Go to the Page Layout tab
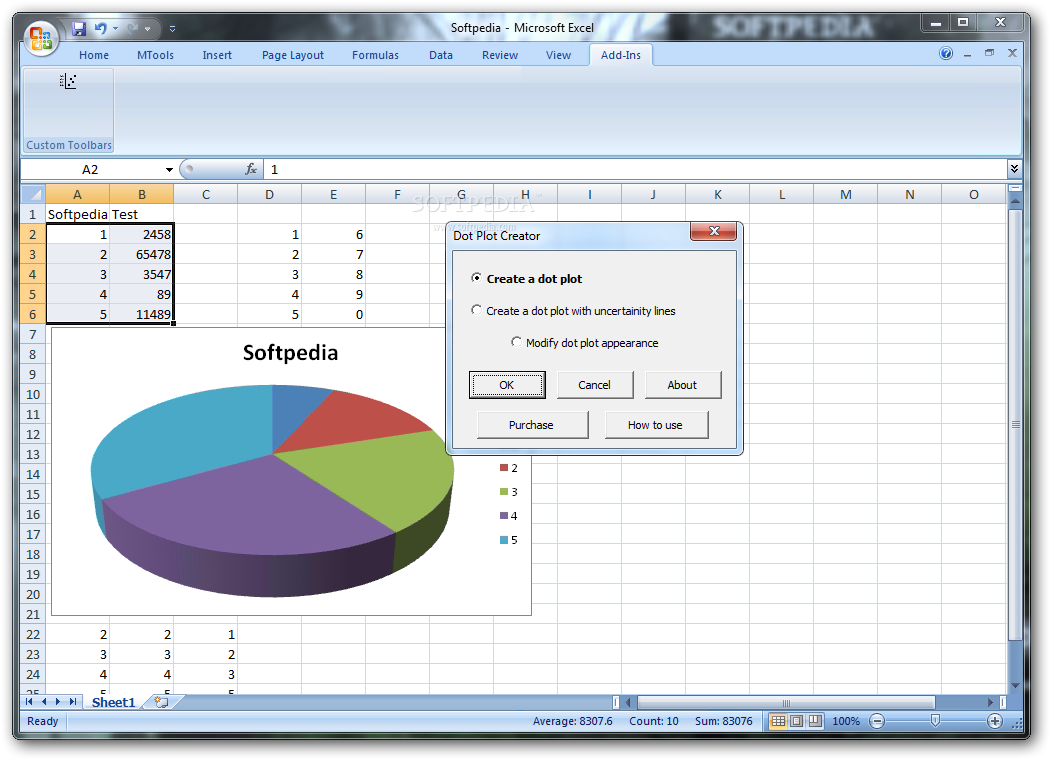The height and width of the screenshot is (760, 1051). tap(293, 55)
